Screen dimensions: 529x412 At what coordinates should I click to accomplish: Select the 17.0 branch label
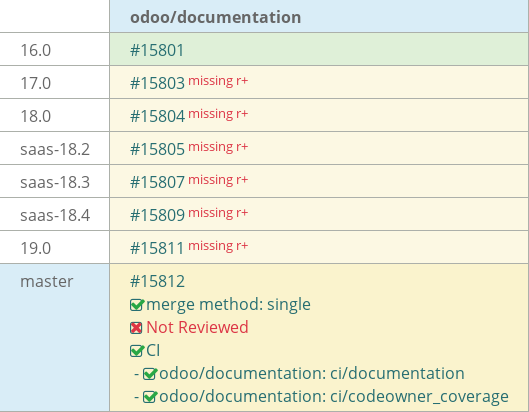pyautogui.click(x=35, y=83)
